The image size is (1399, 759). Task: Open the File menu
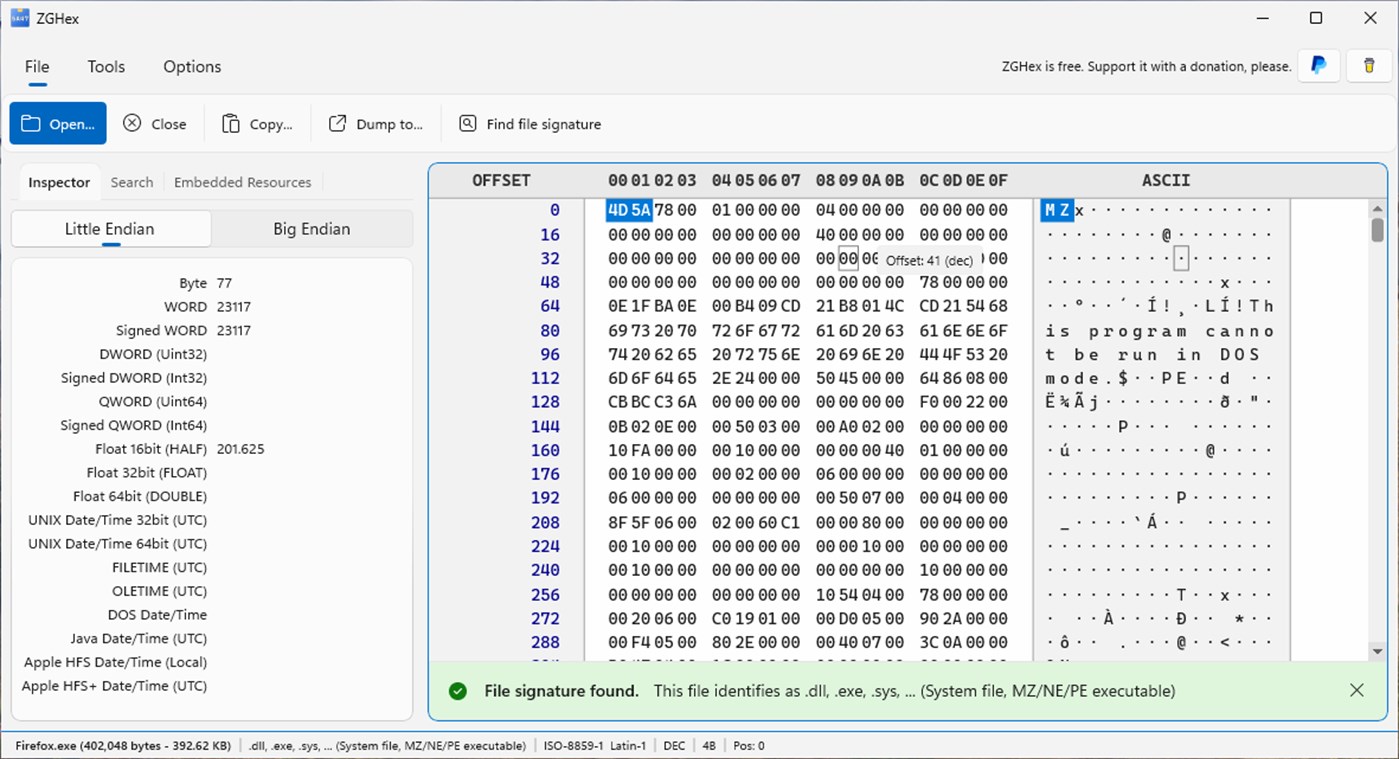click(x=37, y=67)
